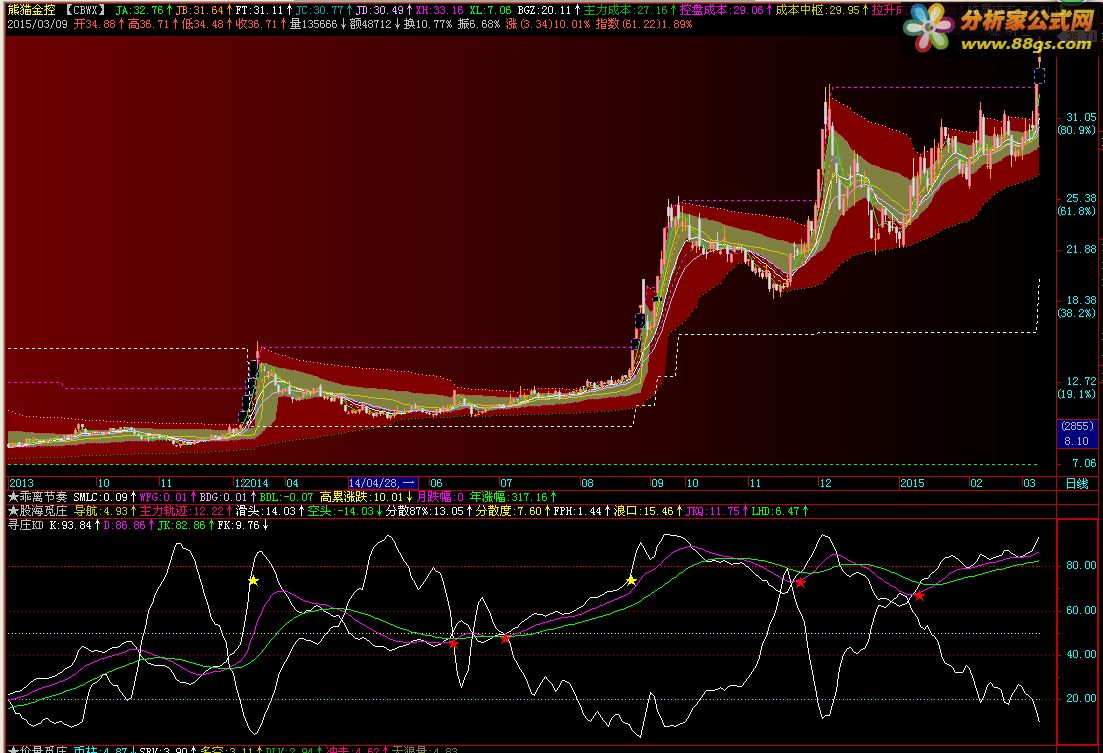The height and width of the screenshot is (753, 1103).
Task: Click the 熊猫金控 stock name
Action: point(31,10)
